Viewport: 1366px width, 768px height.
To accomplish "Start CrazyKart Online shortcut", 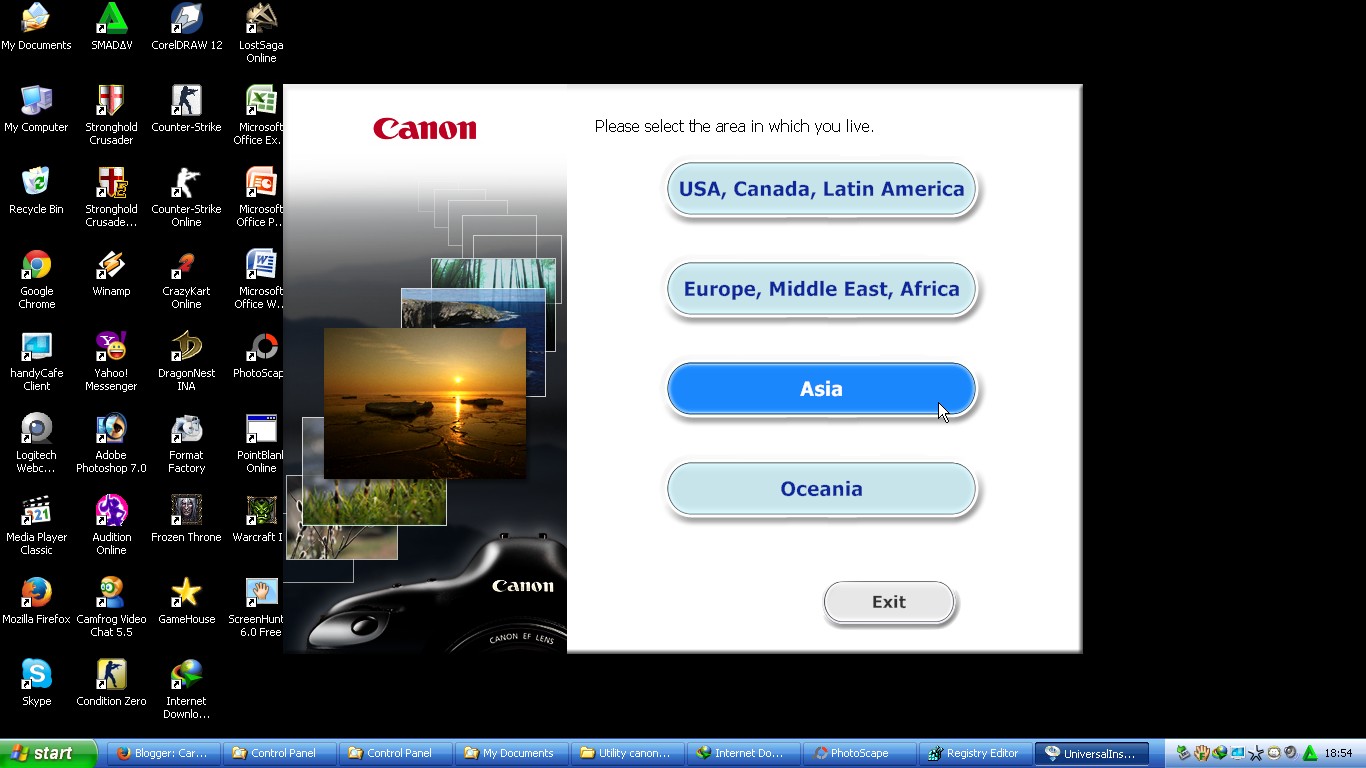I will click(x=186, y=280).
